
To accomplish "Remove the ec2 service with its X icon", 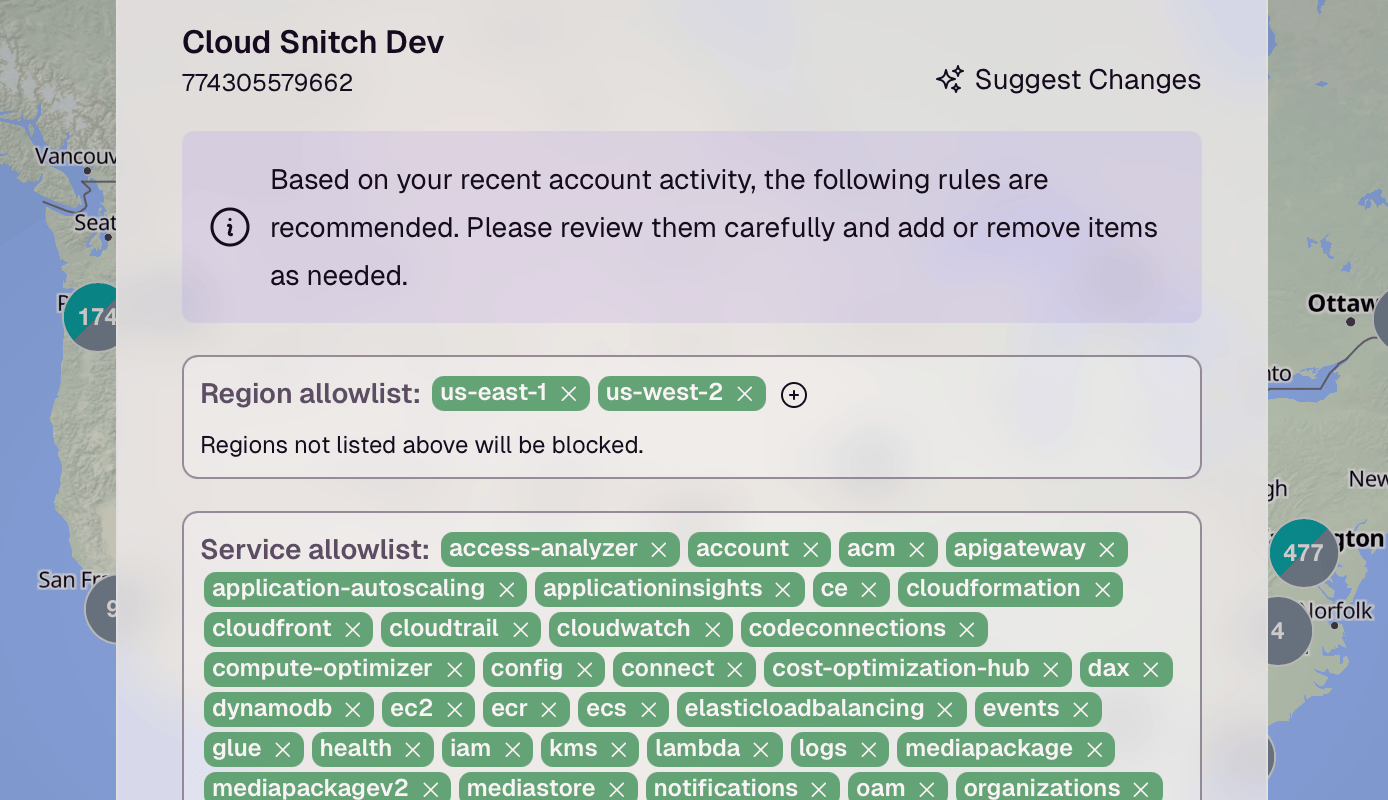I will point(456,709).
